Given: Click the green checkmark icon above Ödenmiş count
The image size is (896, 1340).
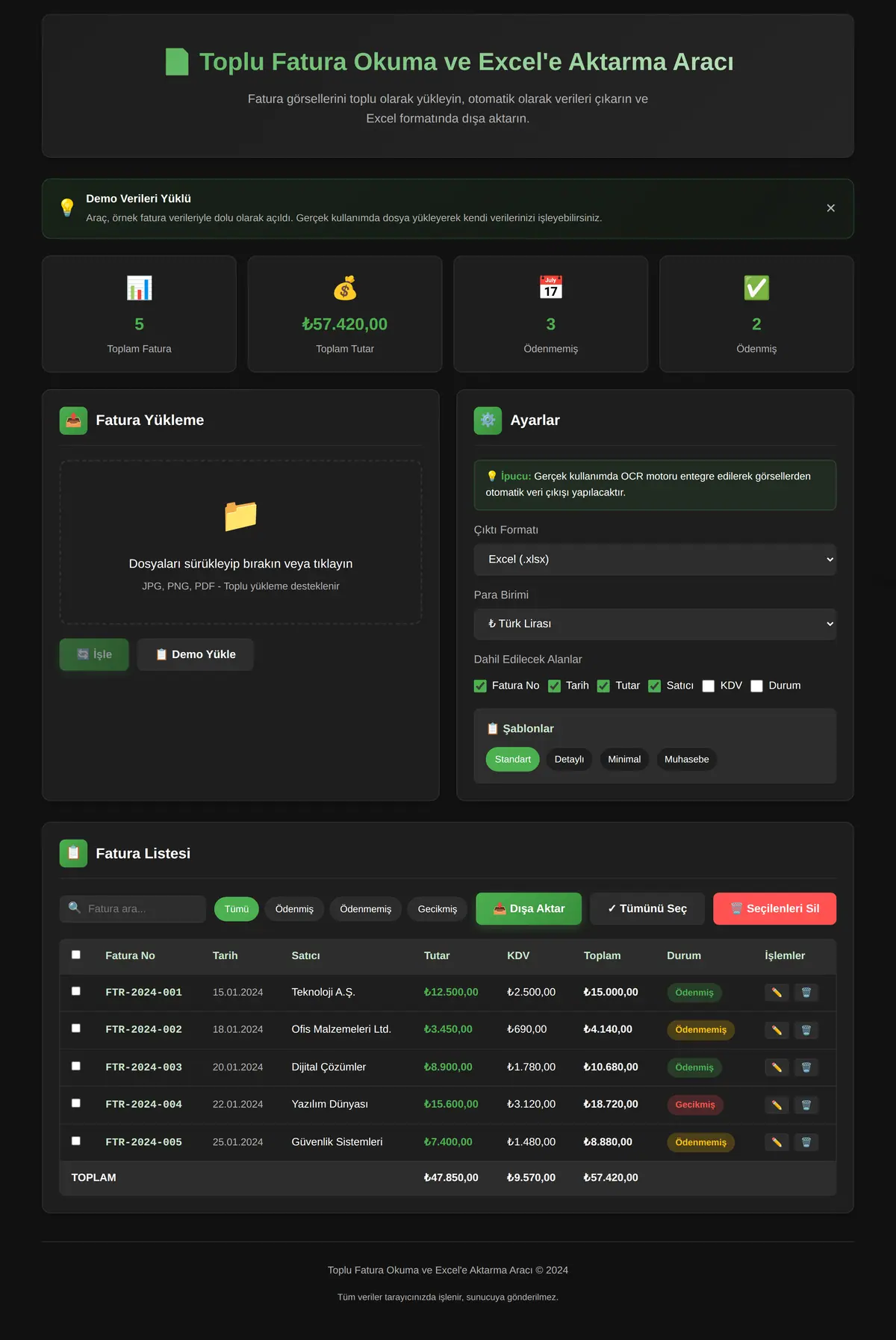Looking at the screenshot, I should point(756,288).
